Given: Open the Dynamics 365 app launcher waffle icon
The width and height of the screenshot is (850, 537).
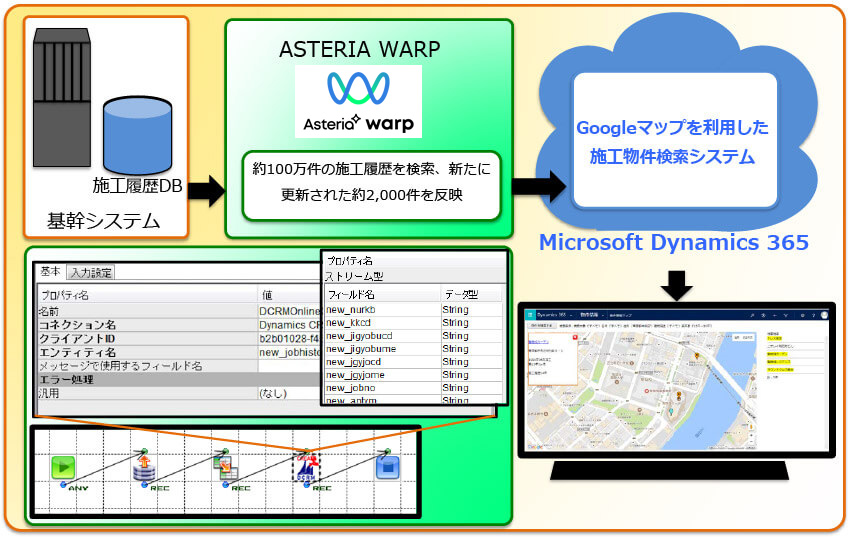Looking at the screenshot, I should click(530, 315).
